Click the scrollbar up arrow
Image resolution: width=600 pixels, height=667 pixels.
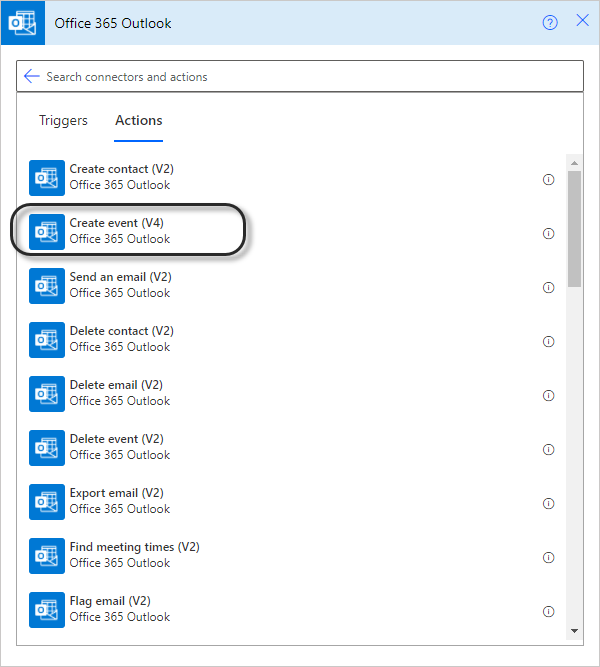pyautogui.click(x=574, y=163)
